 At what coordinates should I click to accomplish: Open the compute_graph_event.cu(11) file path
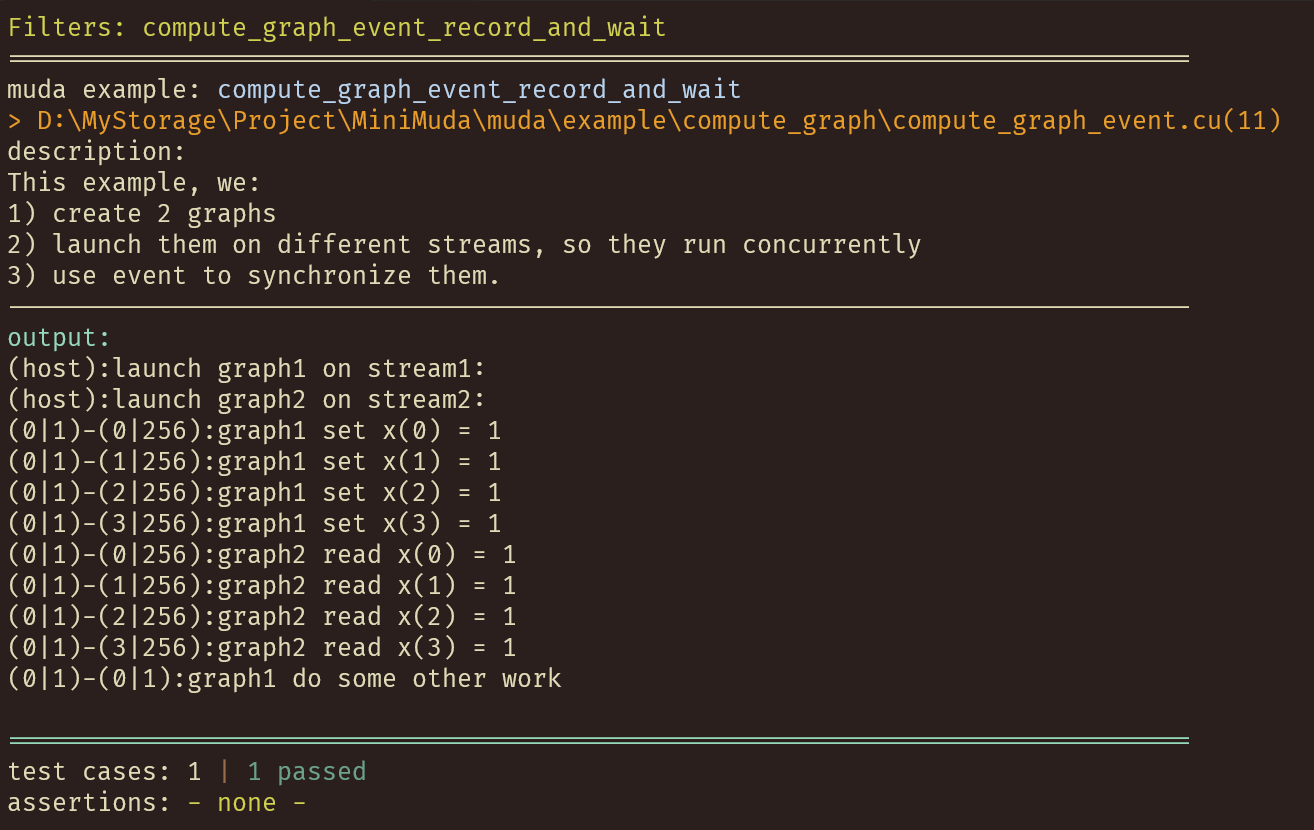[x=645, y=121]
